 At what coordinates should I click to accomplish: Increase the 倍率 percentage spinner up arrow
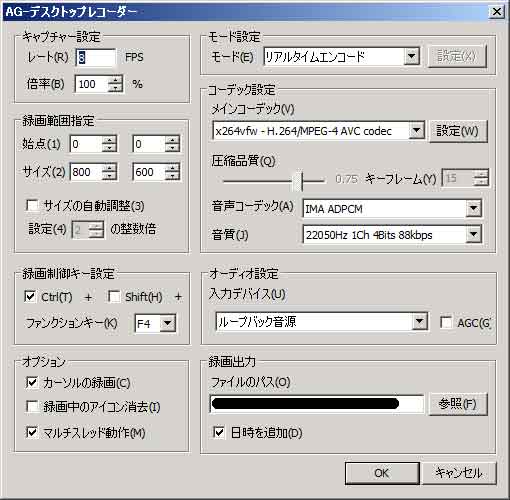click(115, 80)
